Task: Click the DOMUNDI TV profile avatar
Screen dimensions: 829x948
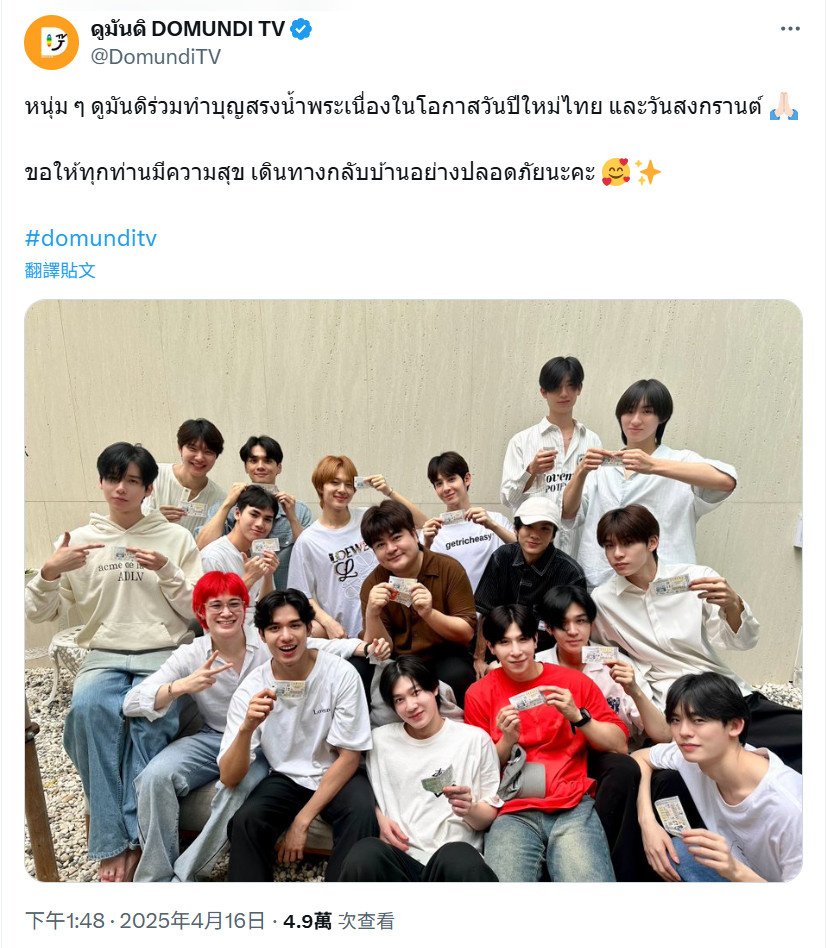Action: pos(51,42)
